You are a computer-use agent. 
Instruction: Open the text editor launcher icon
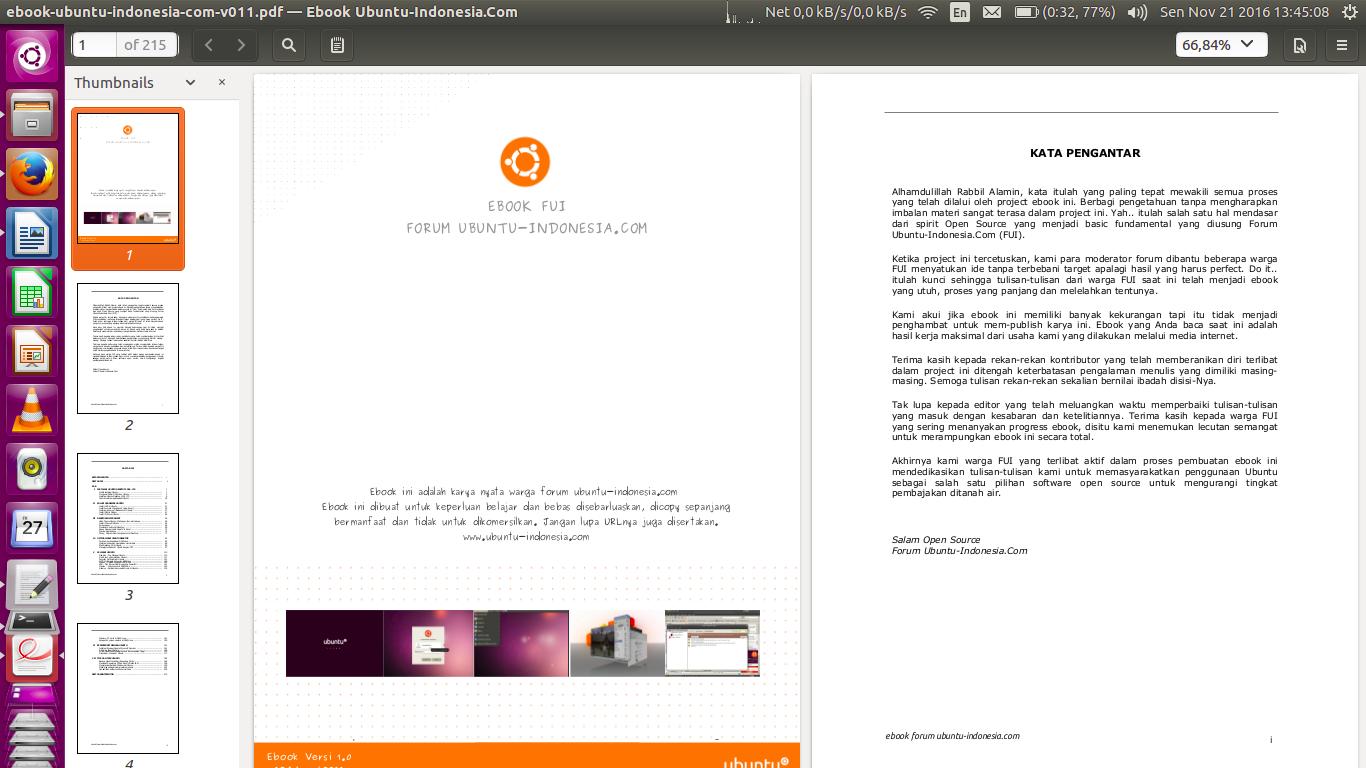(33, 586)
